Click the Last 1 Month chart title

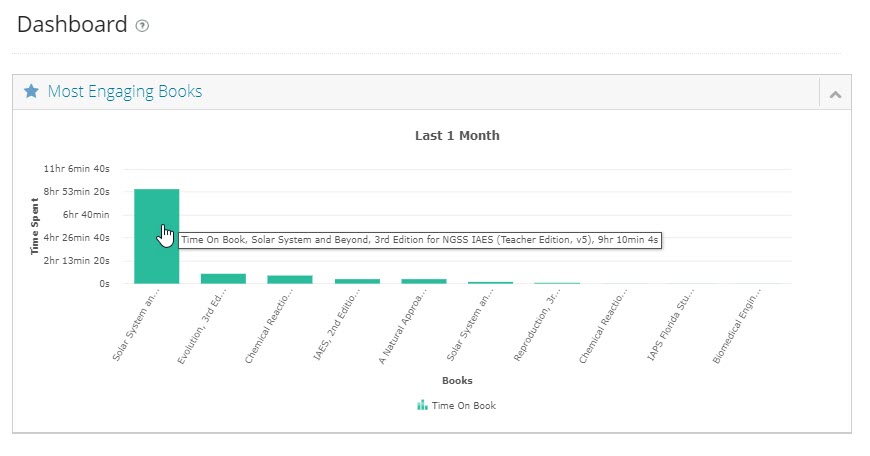pos(457,136)
